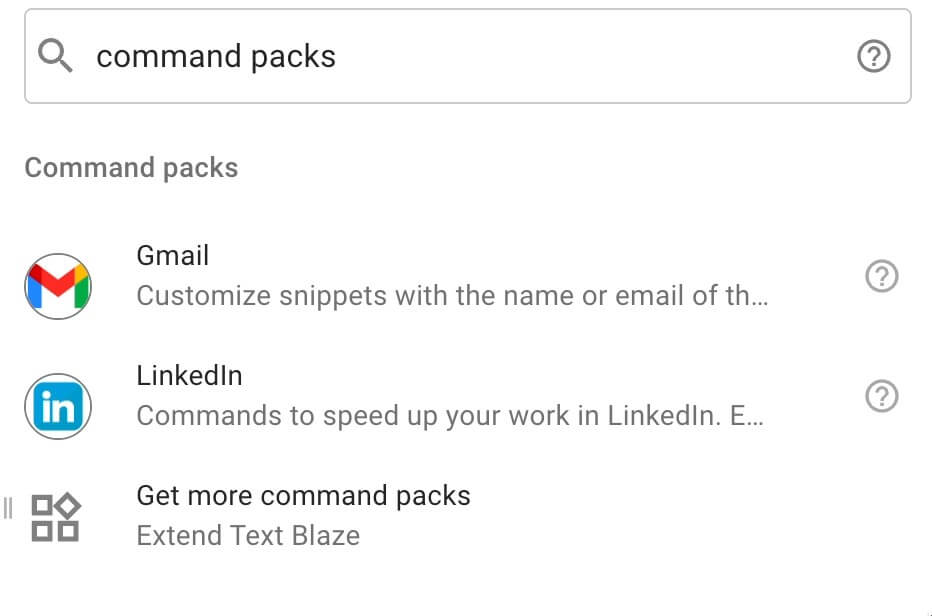The width and height of the screenshot is (932, 616).
Task: Click the LinkedIn logo icon
Action: 58,406
